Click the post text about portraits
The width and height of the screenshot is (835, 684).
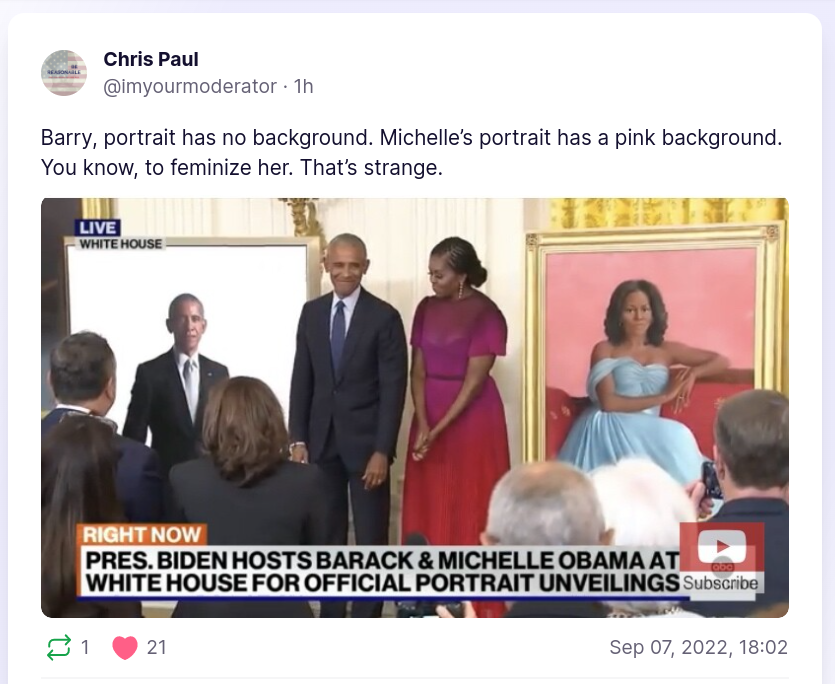[411, 152]
